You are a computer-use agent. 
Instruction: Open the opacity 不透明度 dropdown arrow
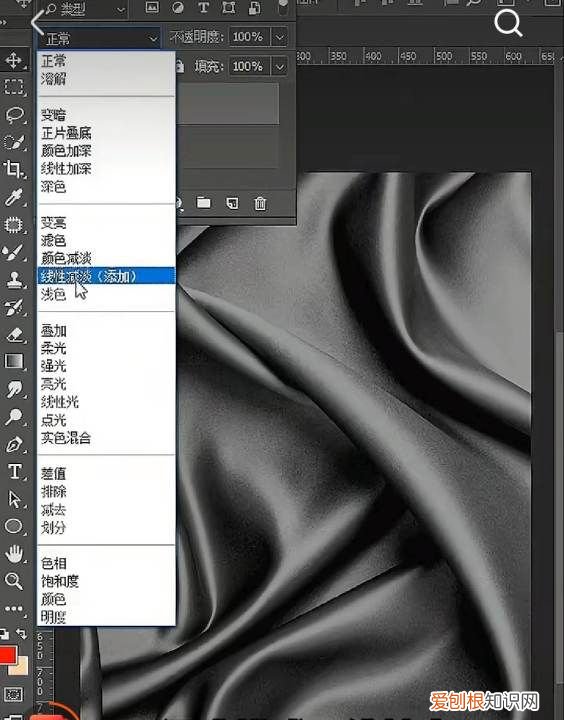tap(280, 37)
